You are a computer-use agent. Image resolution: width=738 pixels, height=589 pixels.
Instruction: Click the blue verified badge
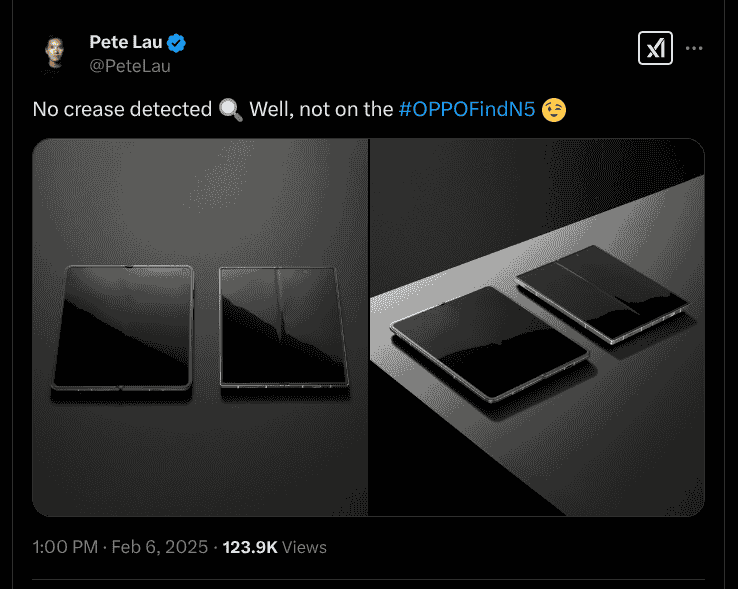[177, 43]
